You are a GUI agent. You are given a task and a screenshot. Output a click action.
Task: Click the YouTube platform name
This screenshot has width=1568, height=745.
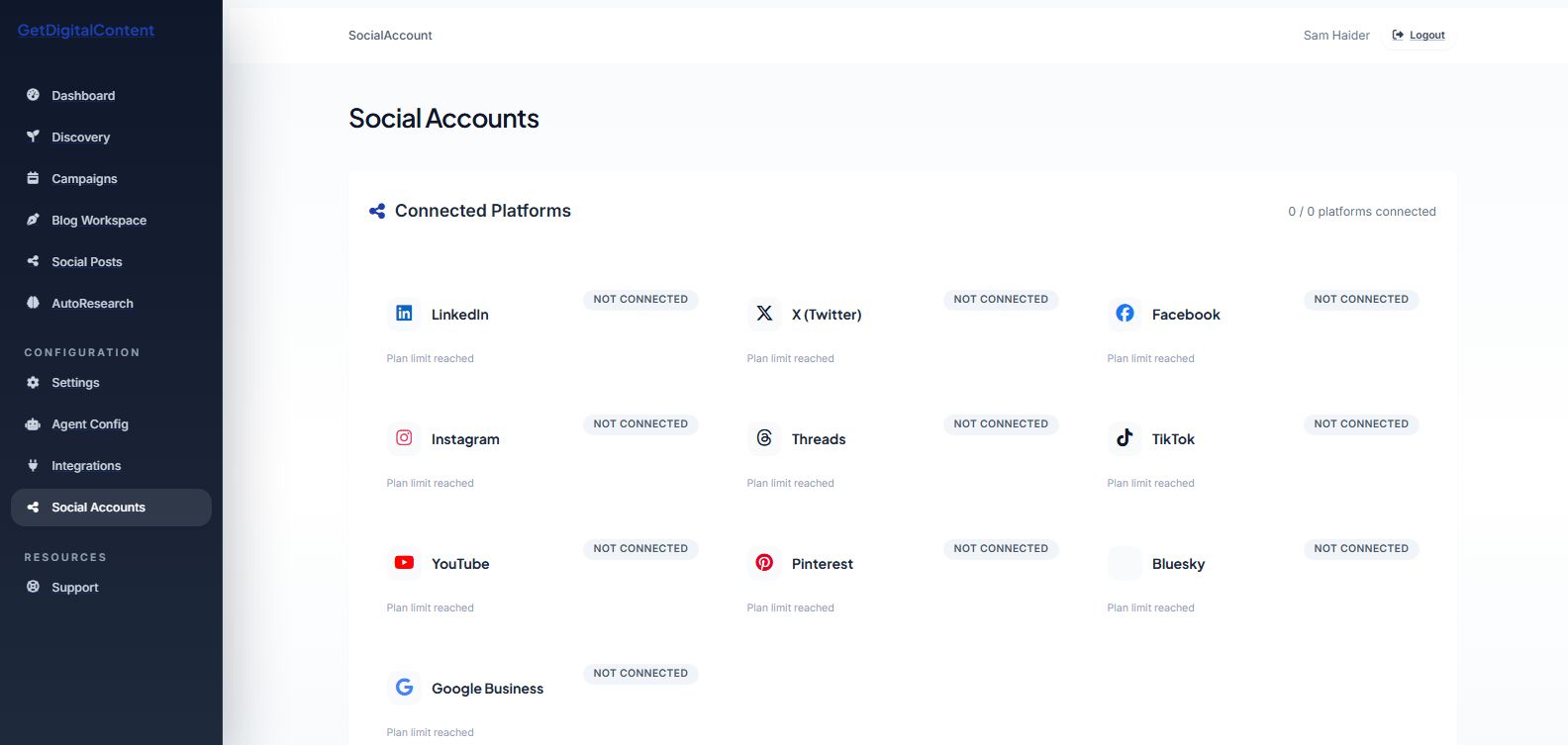(460, 564)
